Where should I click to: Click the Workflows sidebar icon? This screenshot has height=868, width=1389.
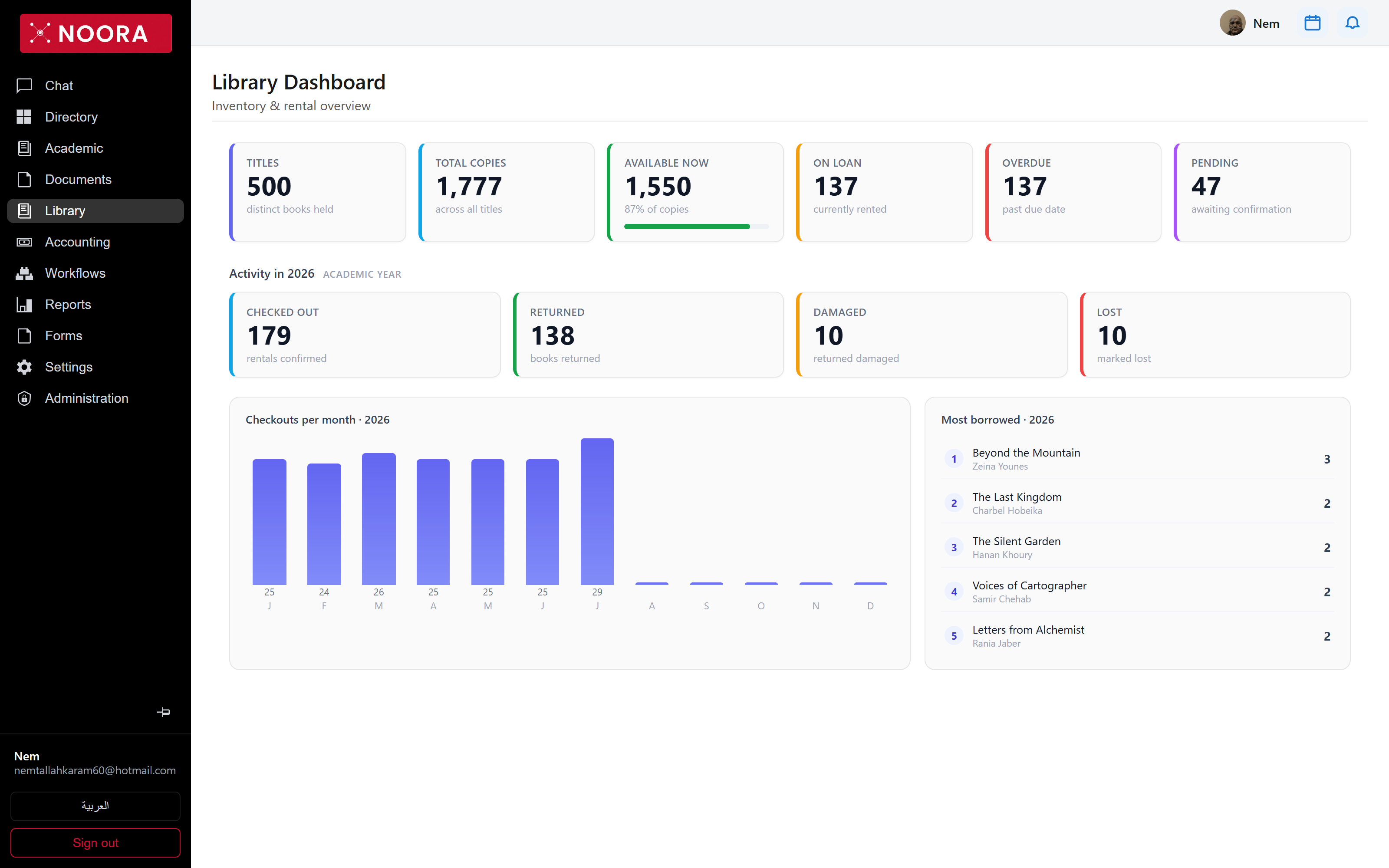(x=24, y=273)
